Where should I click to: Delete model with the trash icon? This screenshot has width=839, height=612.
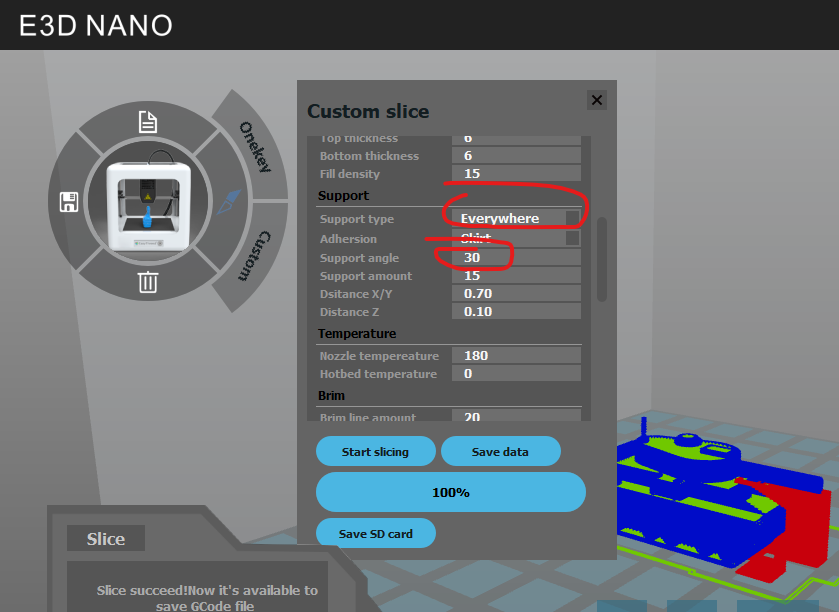pos(148,282)
